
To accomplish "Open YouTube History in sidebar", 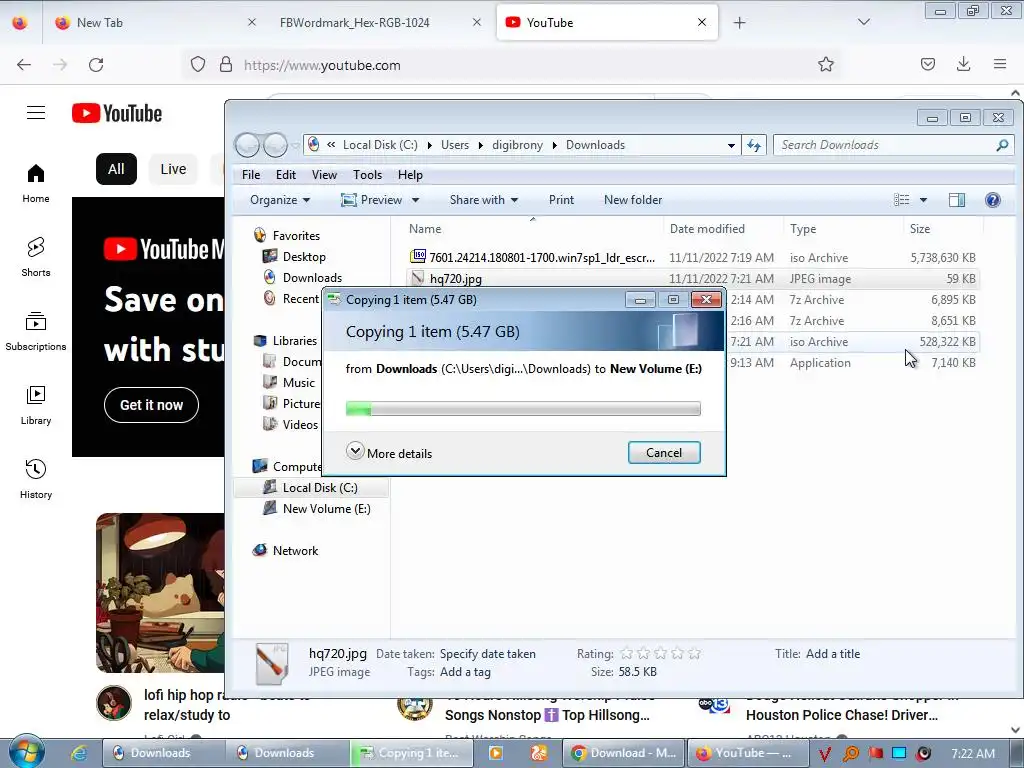I will click(36, 479).
